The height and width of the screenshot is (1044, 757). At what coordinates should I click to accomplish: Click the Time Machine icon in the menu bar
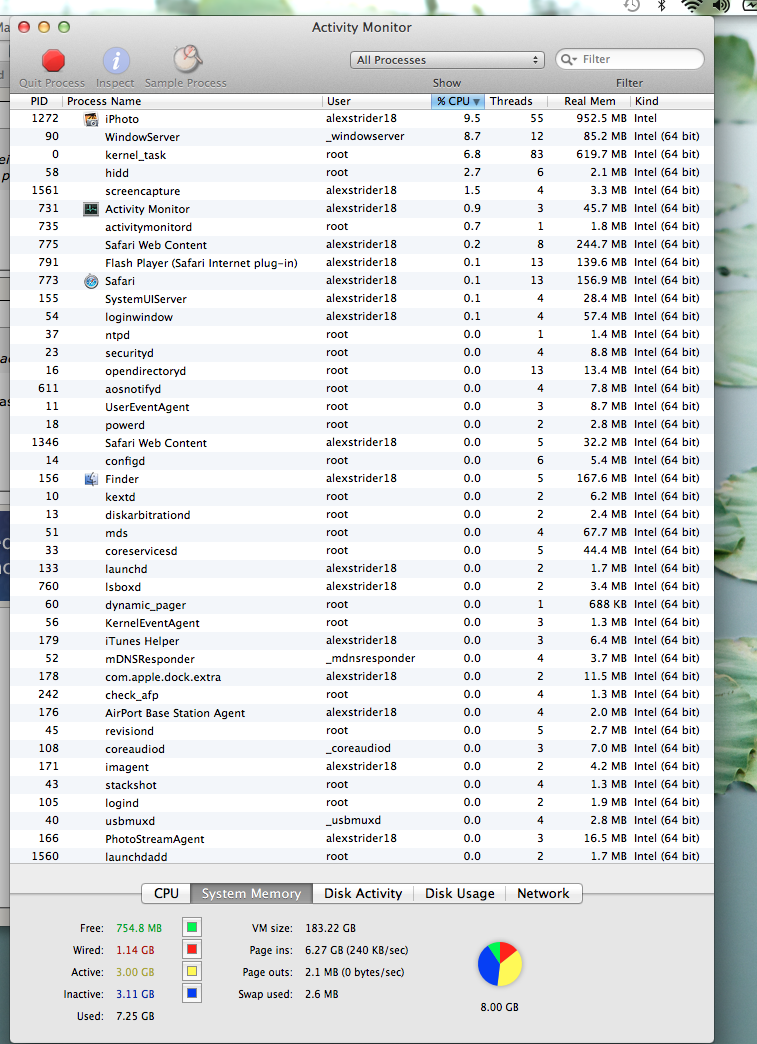click(x=632, y=5)
